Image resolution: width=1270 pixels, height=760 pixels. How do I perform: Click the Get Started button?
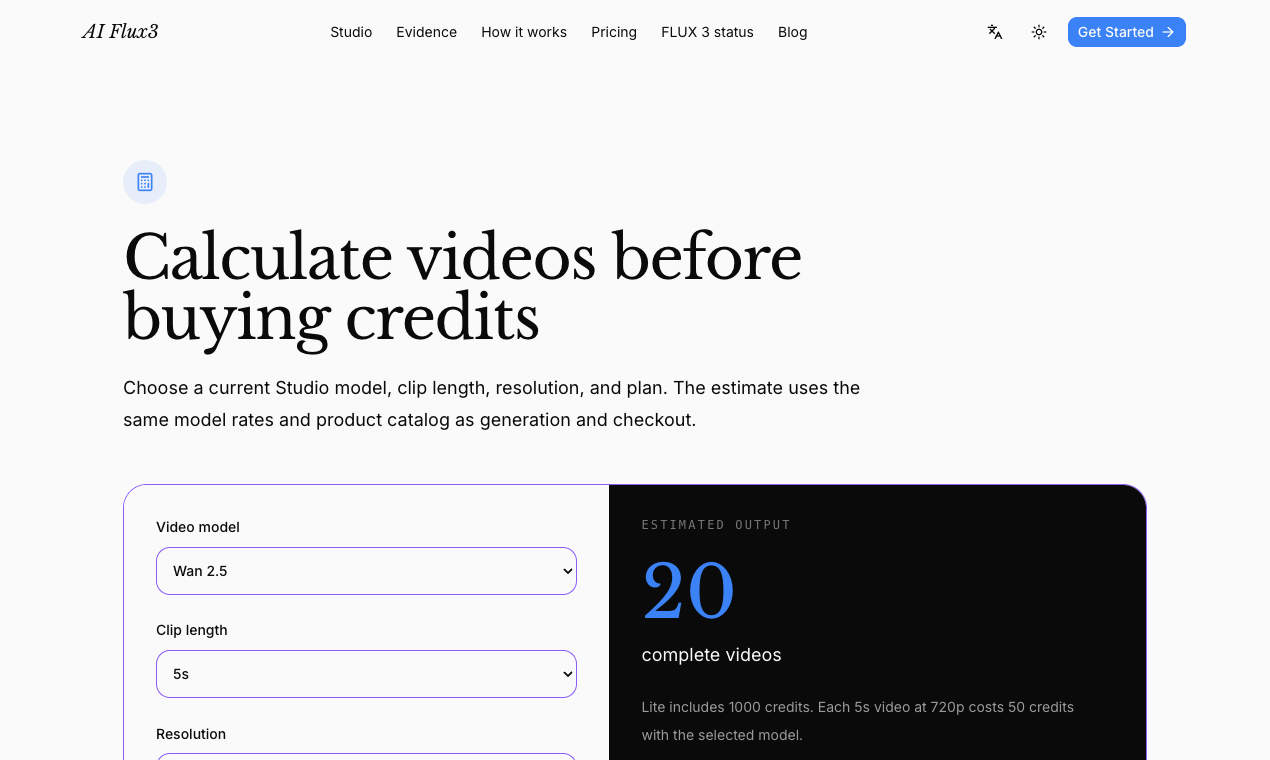[1127, 32]
